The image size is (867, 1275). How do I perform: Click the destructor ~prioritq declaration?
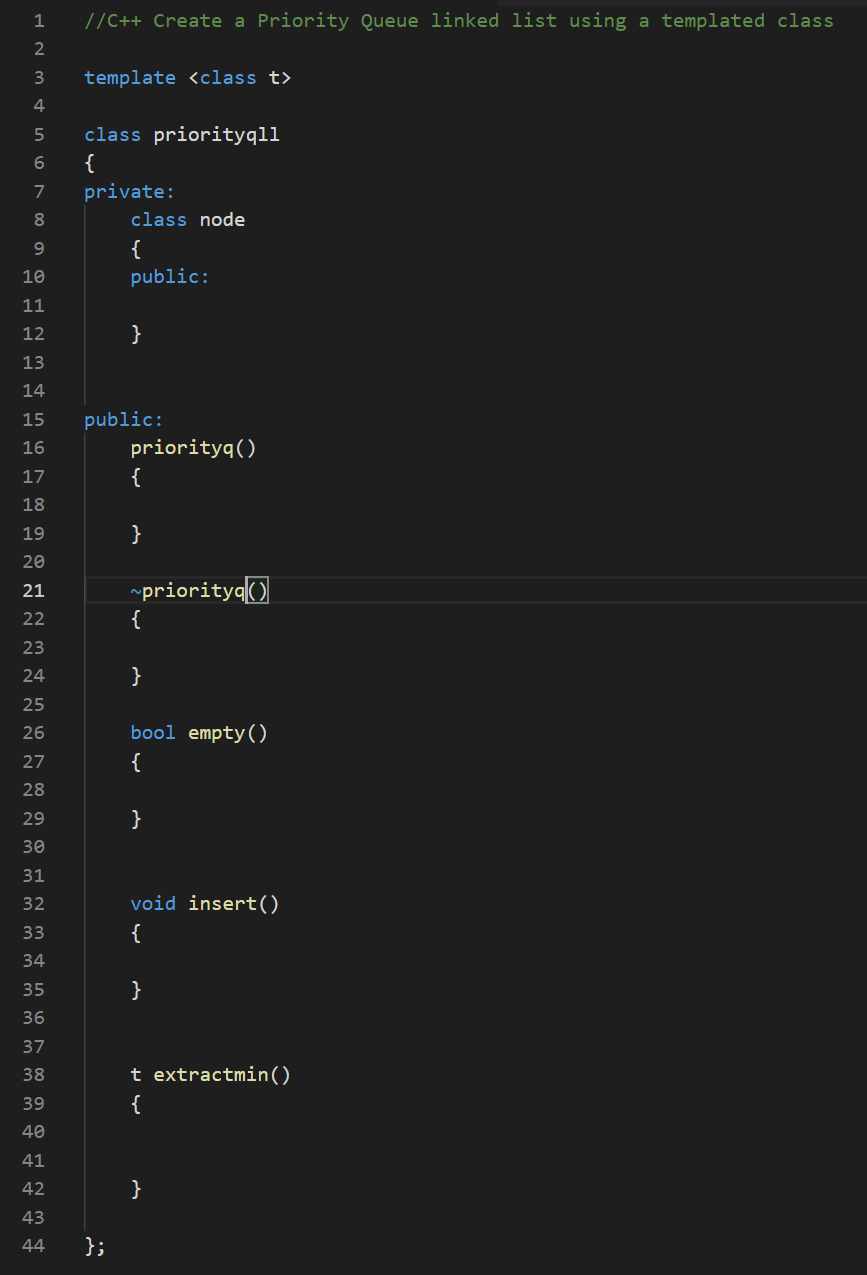[190, 590]
